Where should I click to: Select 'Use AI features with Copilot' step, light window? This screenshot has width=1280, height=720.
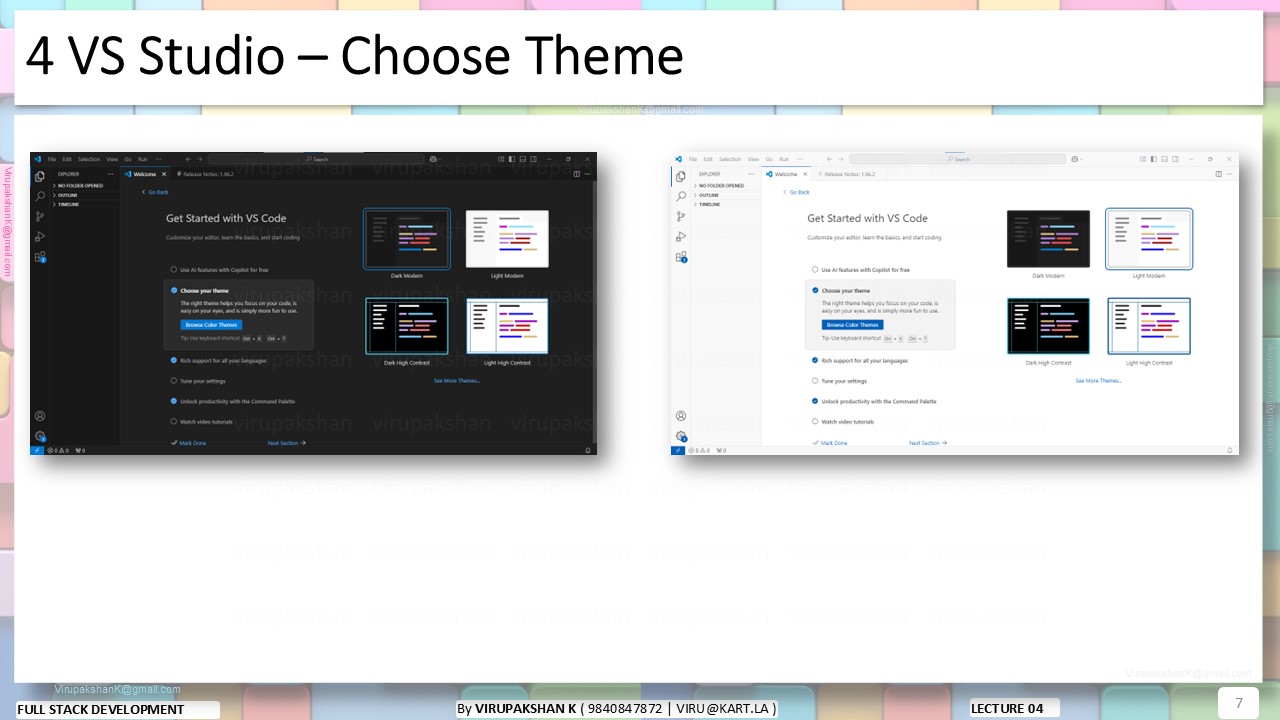tap(860, 270)
